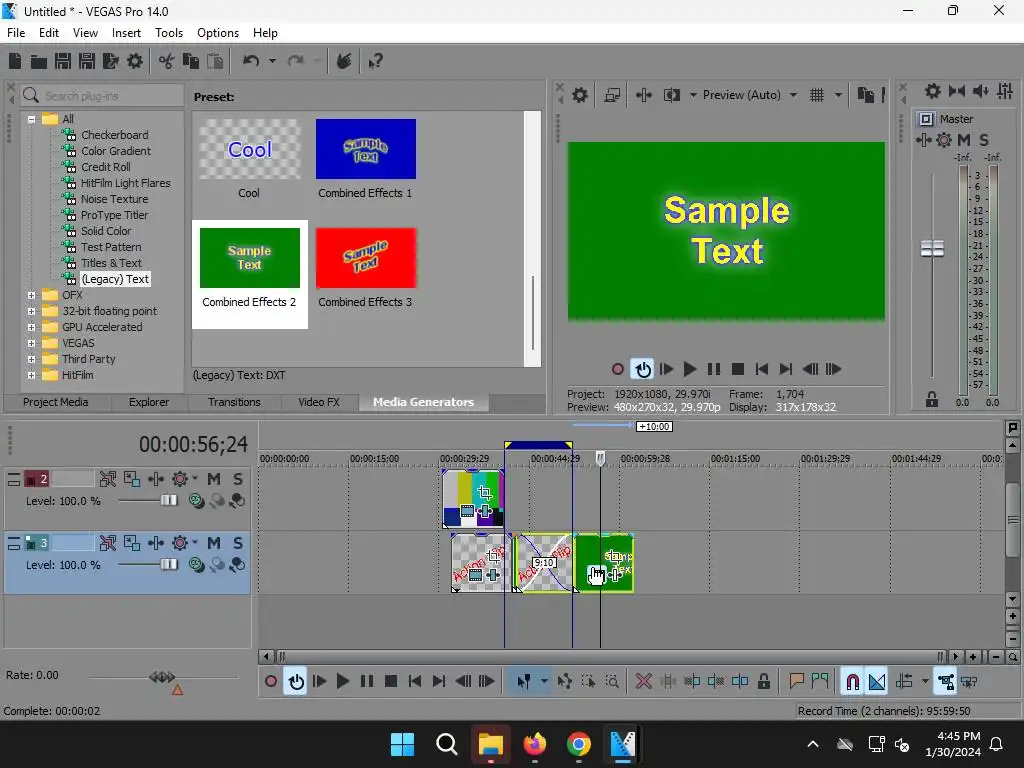
Task: Click the copy snapshot icon in preview
Action: (866, 95)
